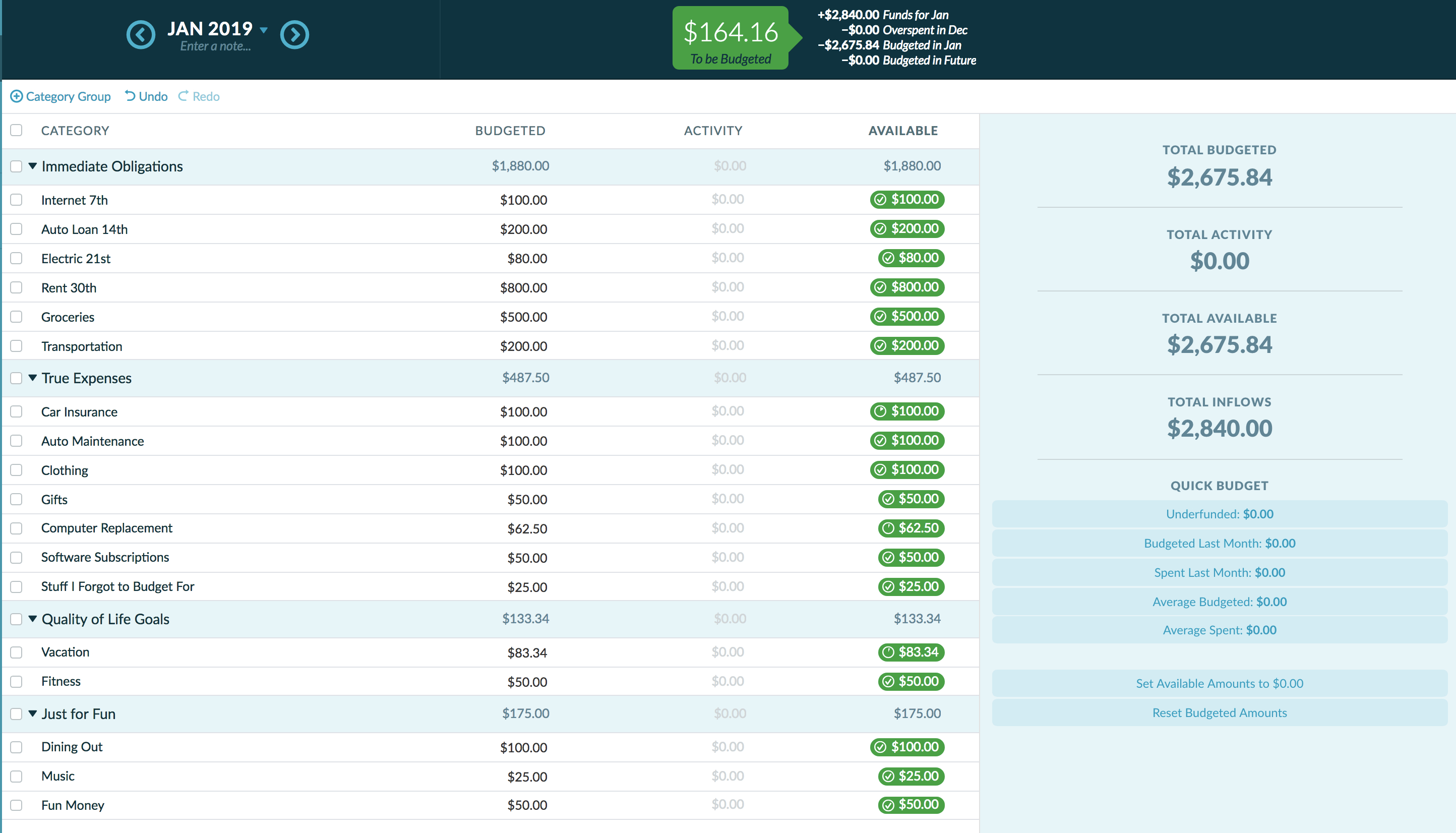Click Reset Budgeted Amounts
The height and width of the screenshot is (833, 1456).
[x=1219, y=712]
